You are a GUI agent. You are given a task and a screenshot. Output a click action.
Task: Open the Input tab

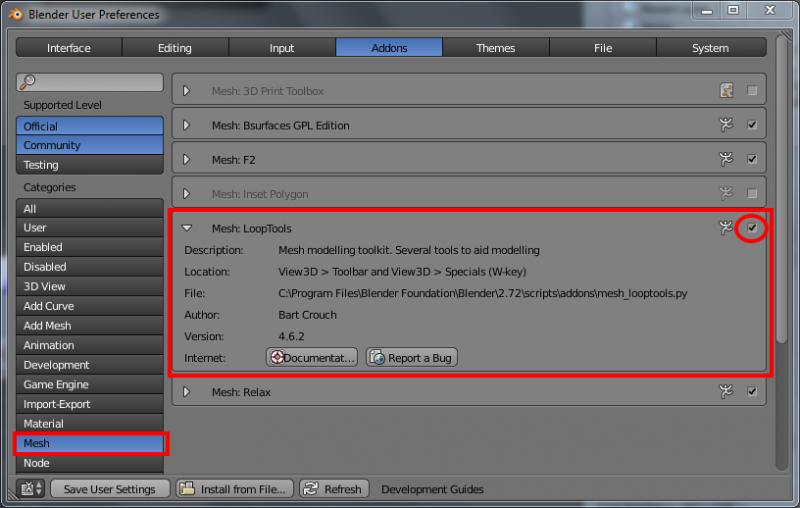point(282,47)
